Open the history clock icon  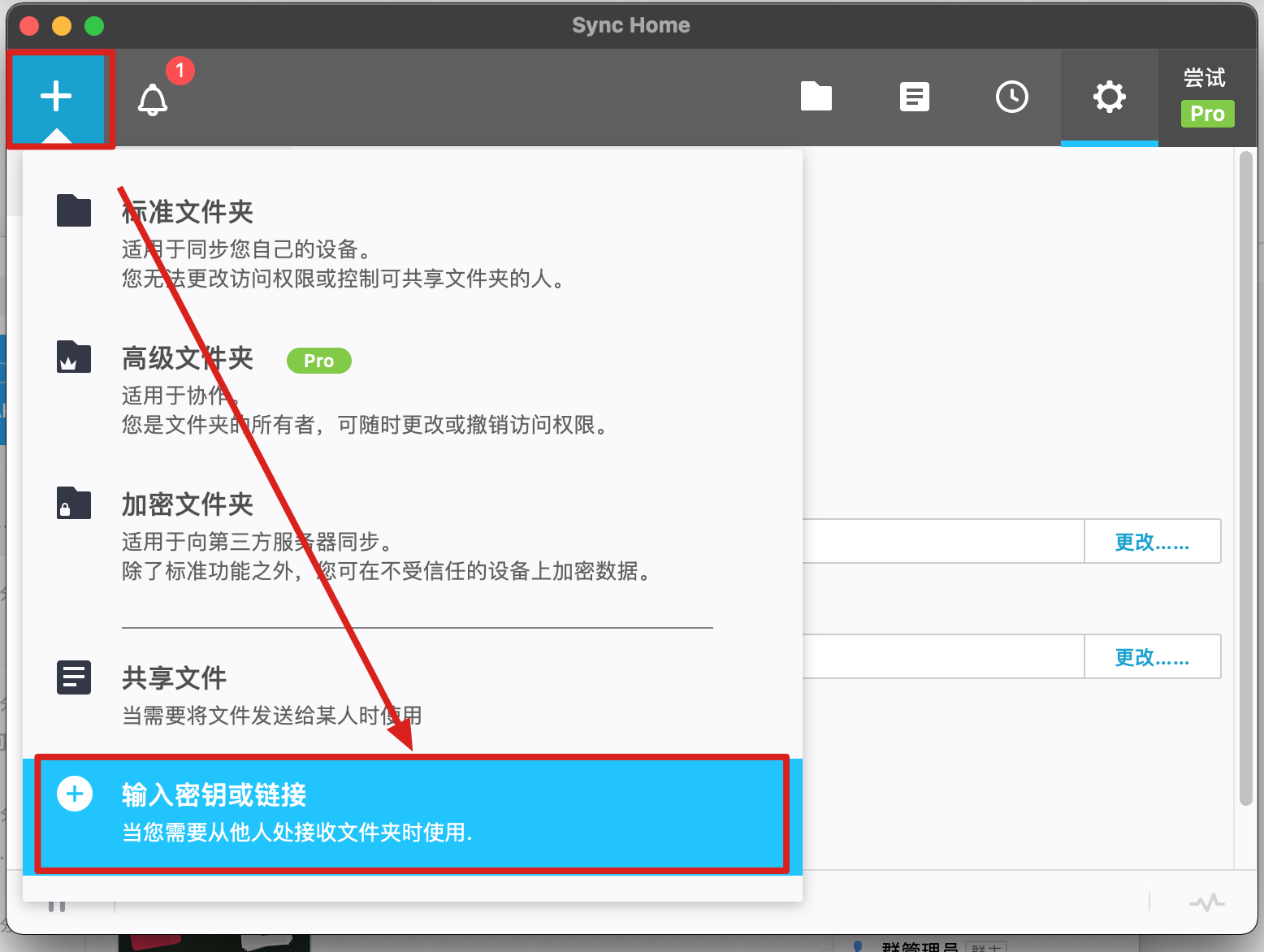(x=1011, y=97)
